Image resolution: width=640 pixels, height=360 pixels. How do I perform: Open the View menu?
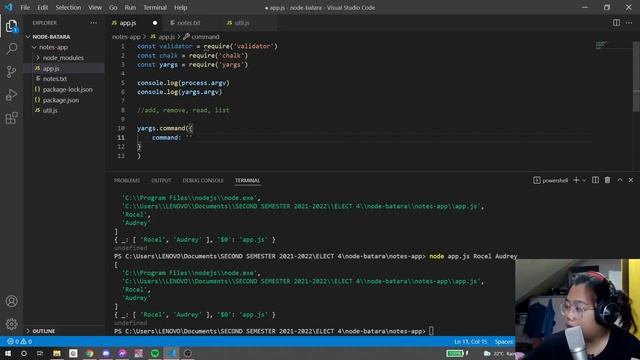click(x=95, y=7)
